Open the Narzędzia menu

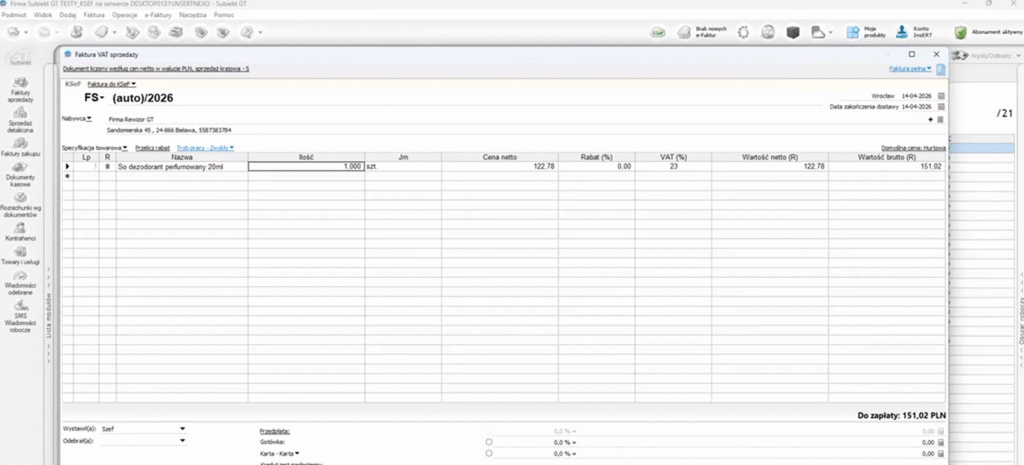click(x=192, y=16)
